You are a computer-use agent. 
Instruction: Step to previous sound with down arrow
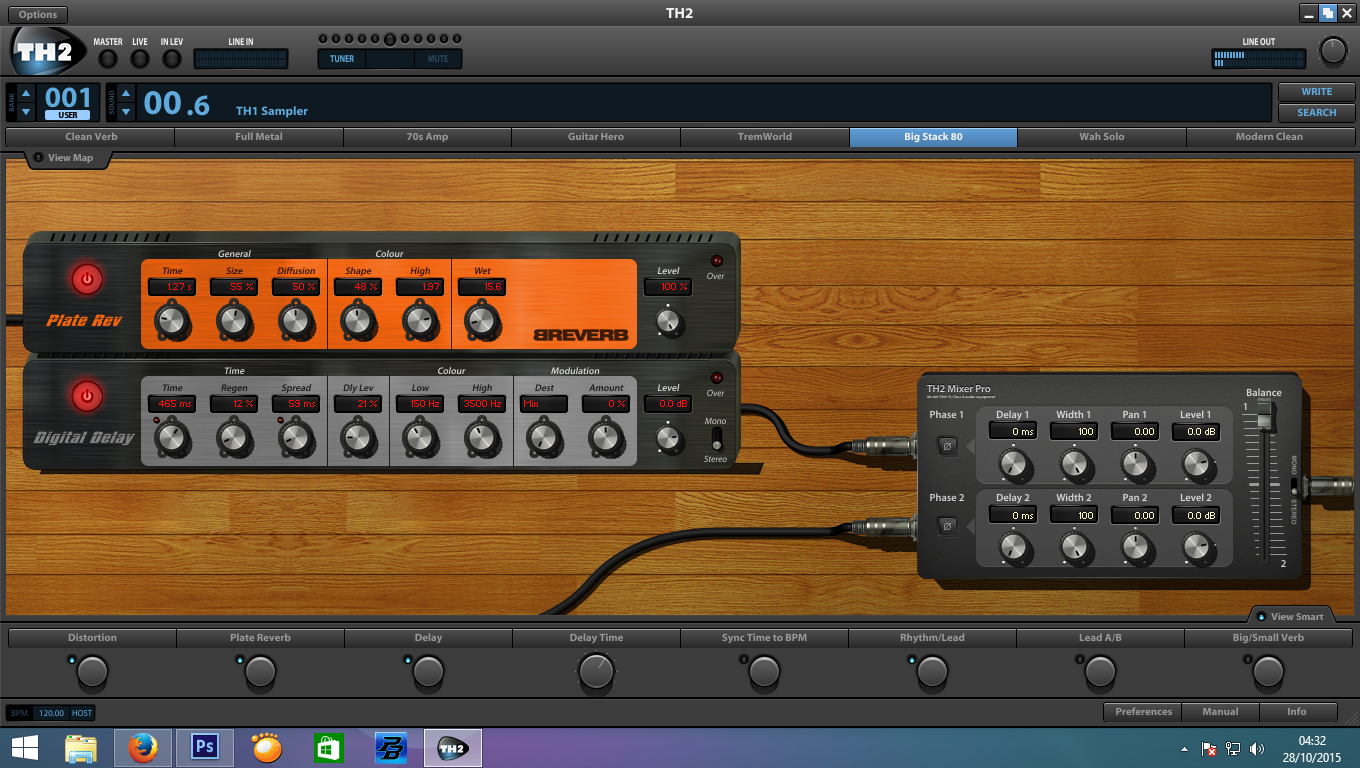coord(126,111)
